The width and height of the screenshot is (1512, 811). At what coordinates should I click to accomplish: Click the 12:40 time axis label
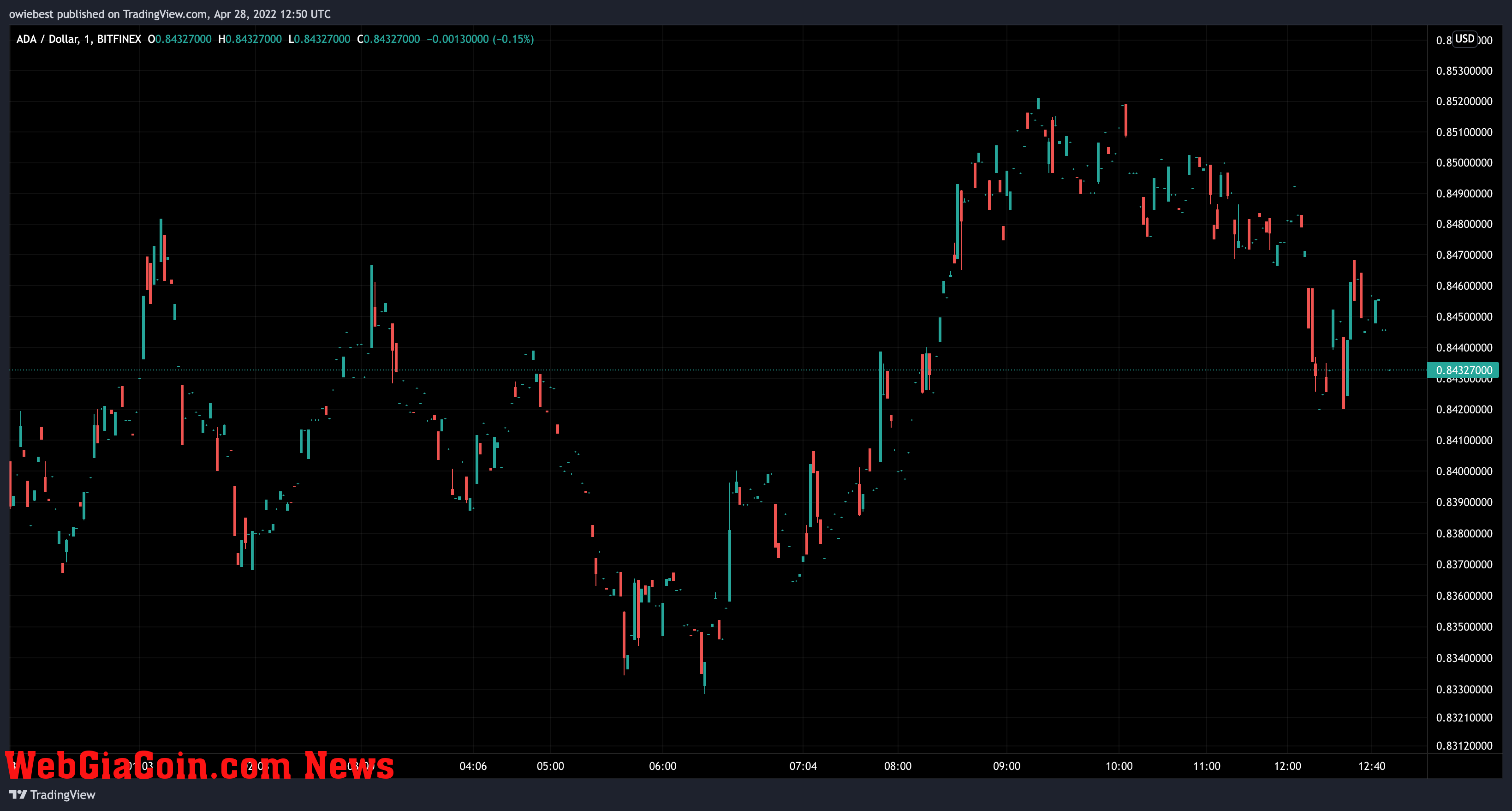tap(1372, 766)
